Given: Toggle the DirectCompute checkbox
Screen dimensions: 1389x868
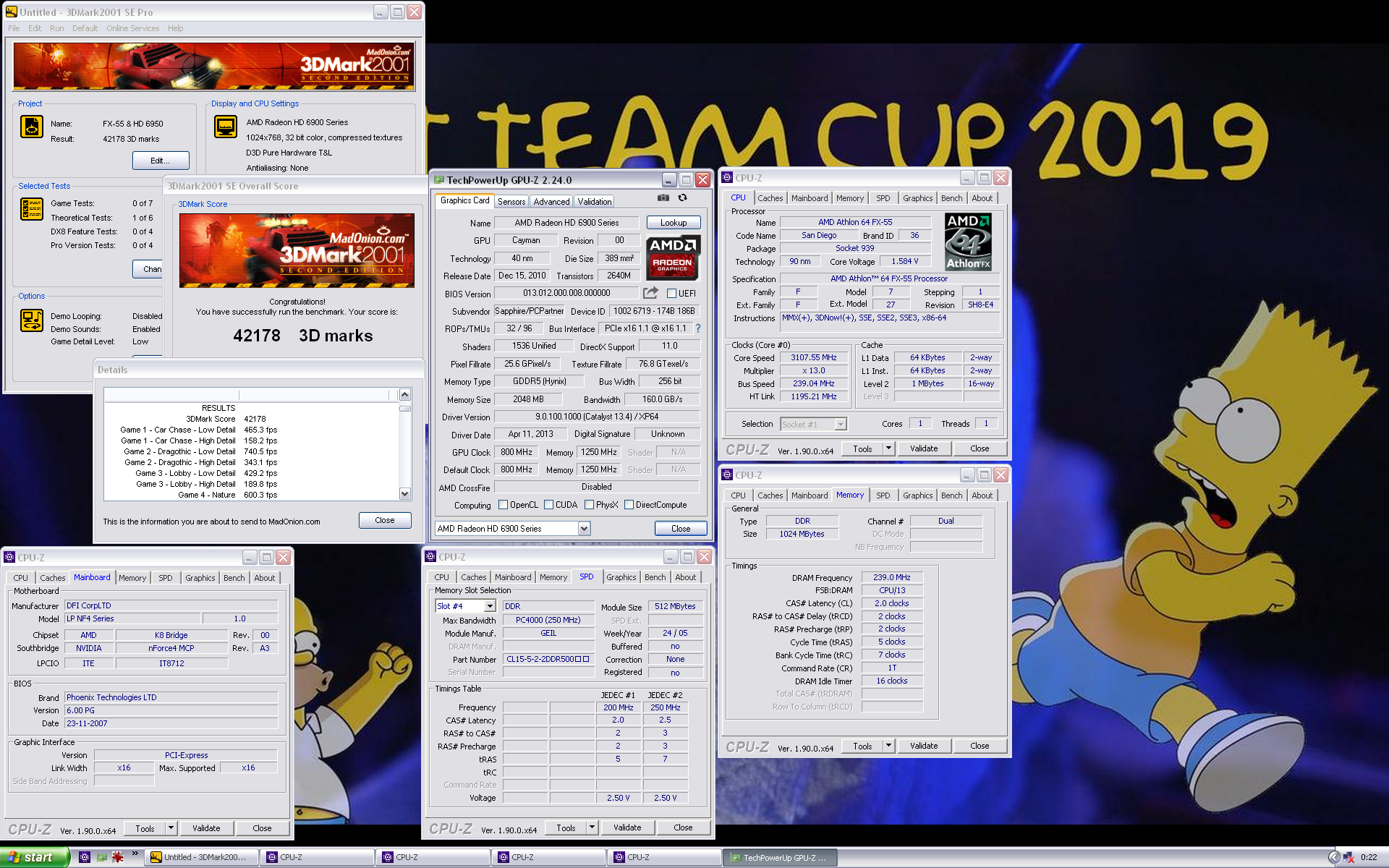Looking at the screenshot, I should tap(629, 505).
